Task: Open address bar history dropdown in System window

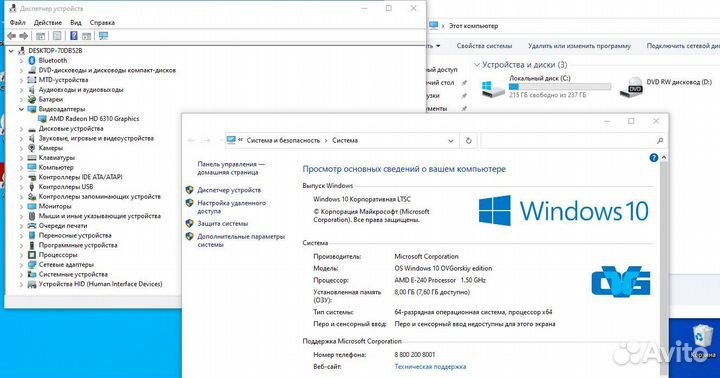Action: (451, 141)
